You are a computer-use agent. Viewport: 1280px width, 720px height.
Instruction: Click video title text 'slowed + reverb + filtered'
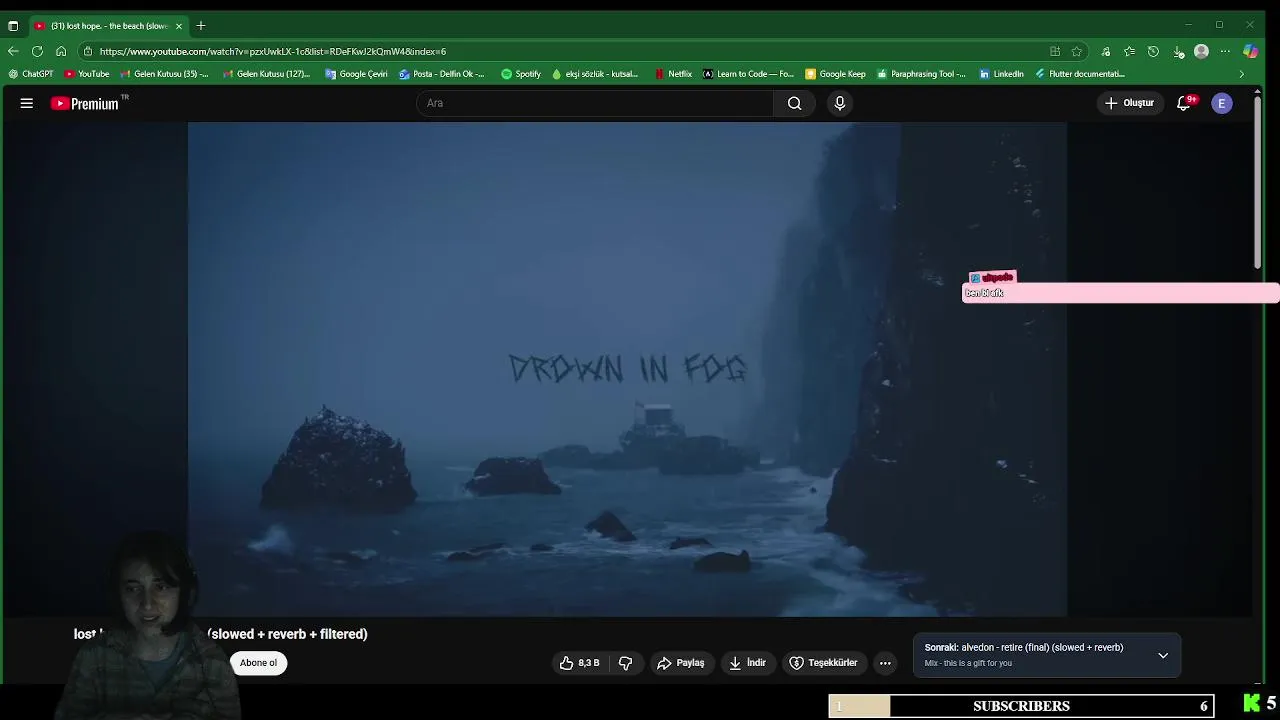pyautogui.click(x=287, y=634)
